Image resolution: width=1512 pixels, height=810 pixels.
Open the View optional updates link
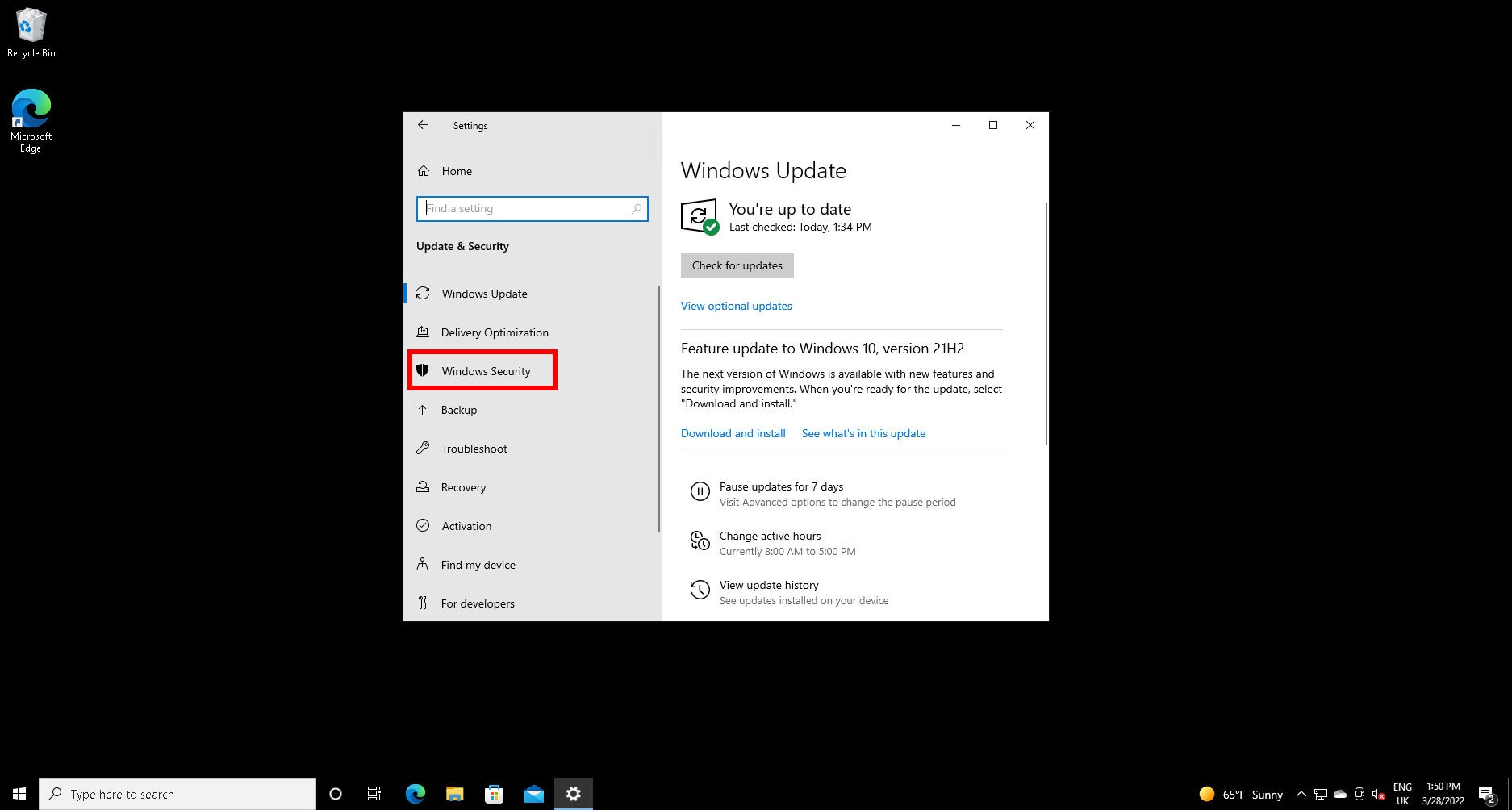pyautogui.click(x=737, y=306)
